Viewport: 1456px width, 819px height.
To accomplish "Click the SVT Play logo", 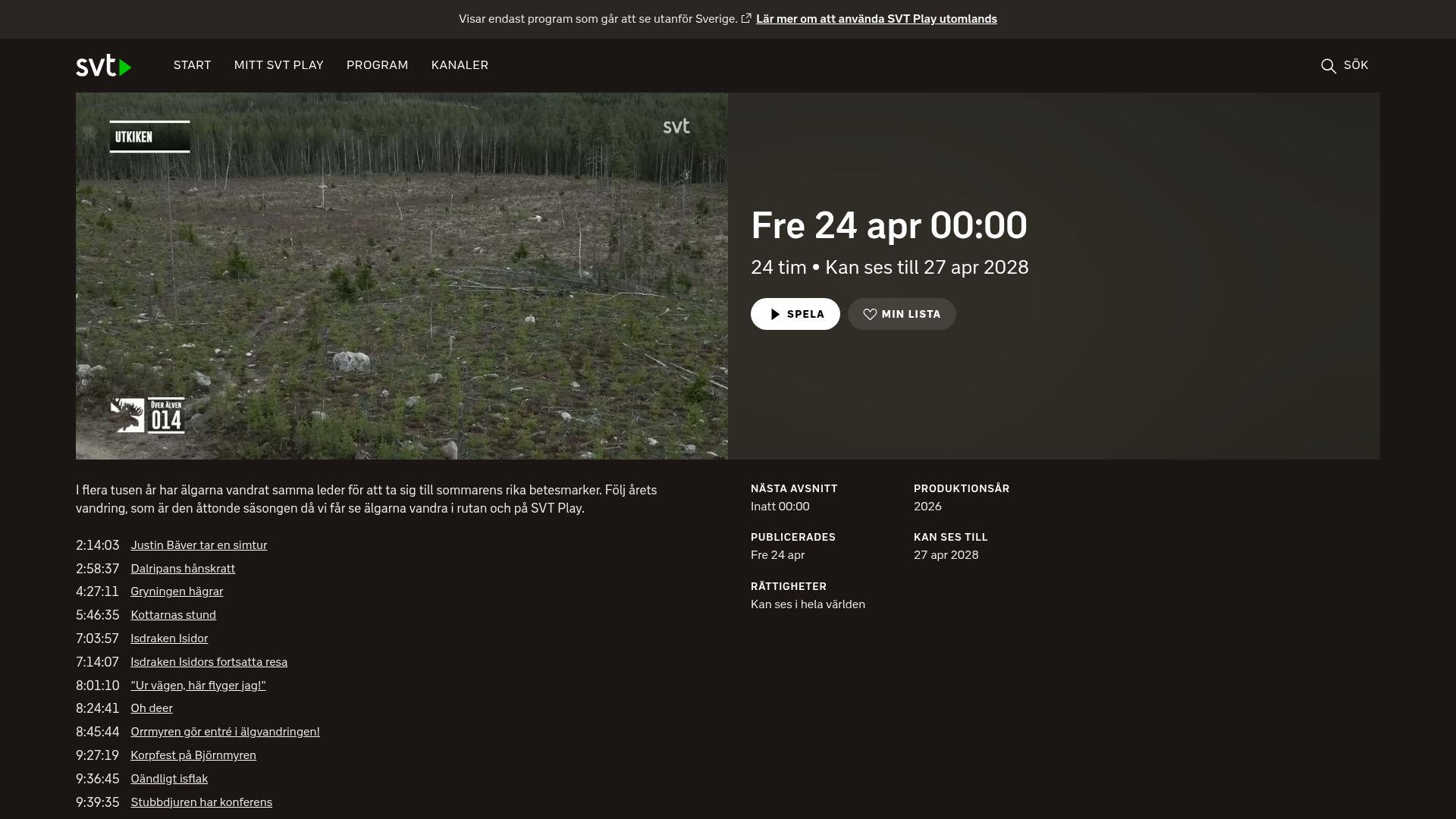I will click(104, 65).
